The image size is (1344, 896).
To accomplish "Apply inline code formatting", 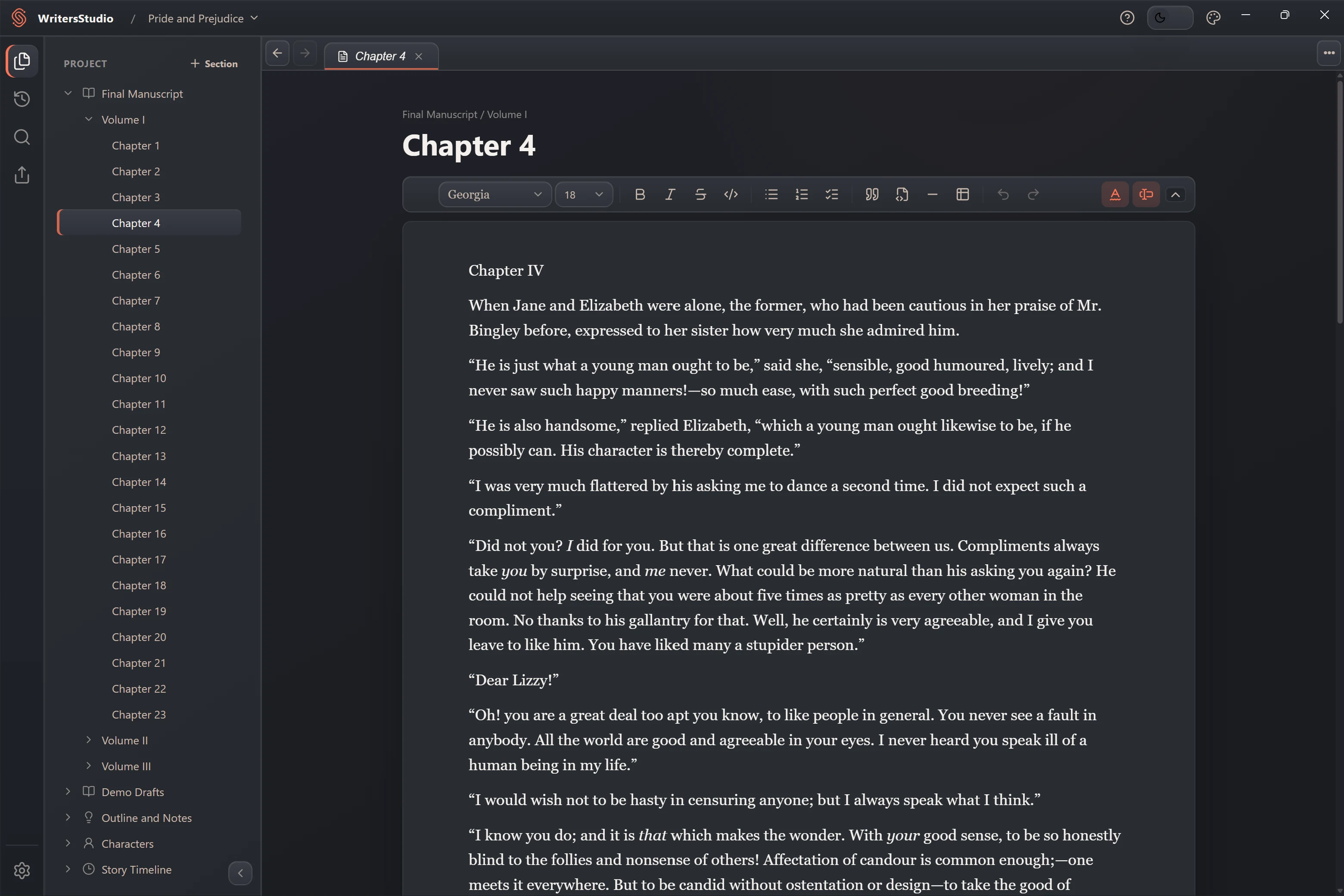I will coord(731,194).
